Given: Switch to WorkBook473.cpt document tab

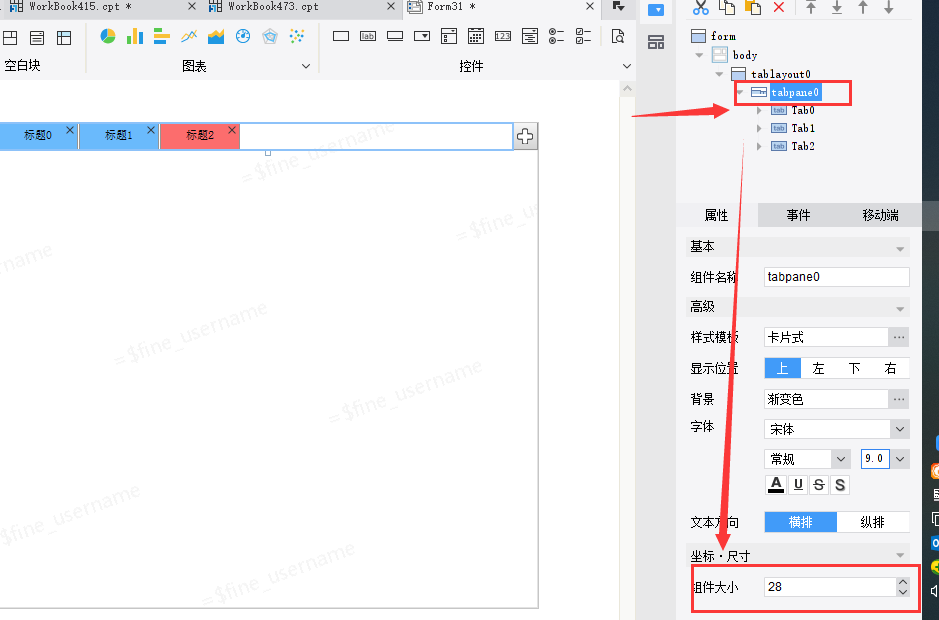Looking at the screenshot, I should click(273, 7).
